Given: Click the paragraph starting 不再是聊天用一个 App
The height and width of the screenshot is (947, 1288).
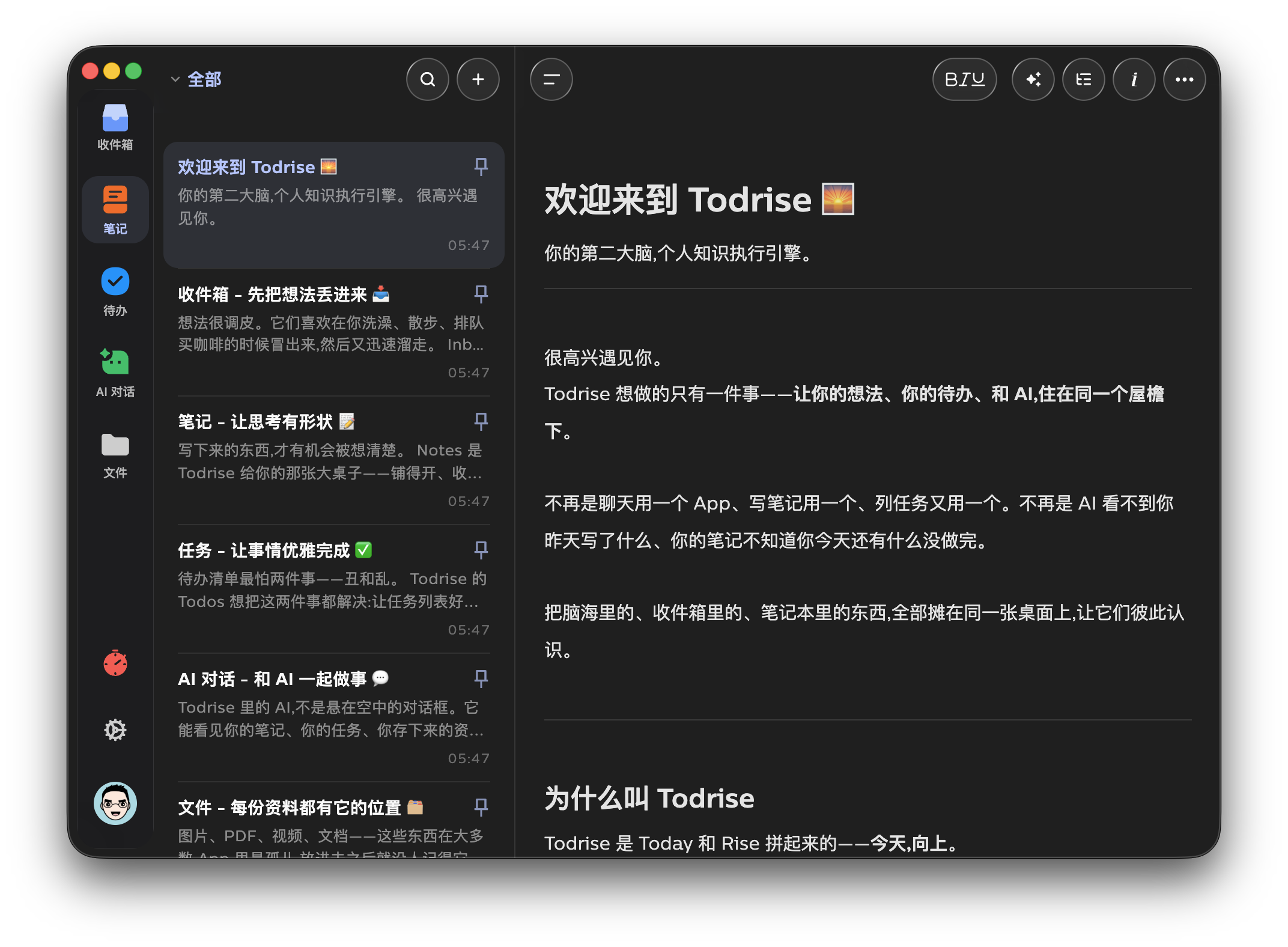Looking at the screenshot, I should 859,522.
